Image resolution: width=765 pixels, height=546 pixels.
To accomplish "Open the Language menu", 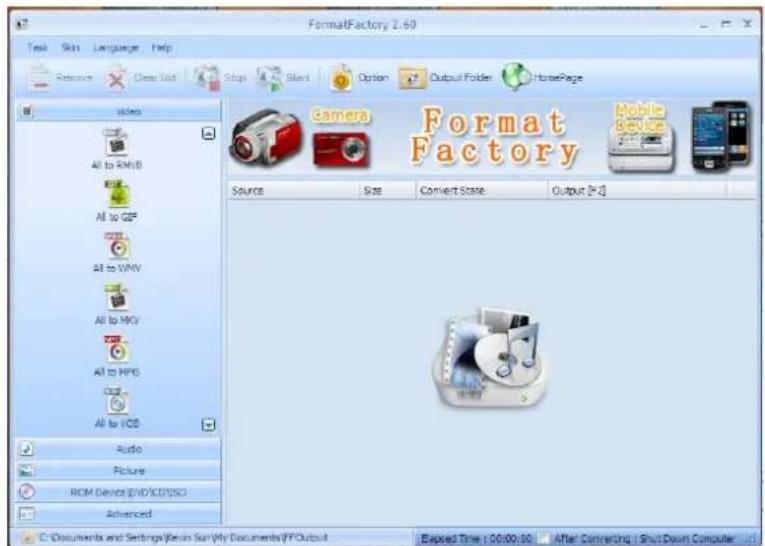I will pyautogui.click(x=116, y=48).
